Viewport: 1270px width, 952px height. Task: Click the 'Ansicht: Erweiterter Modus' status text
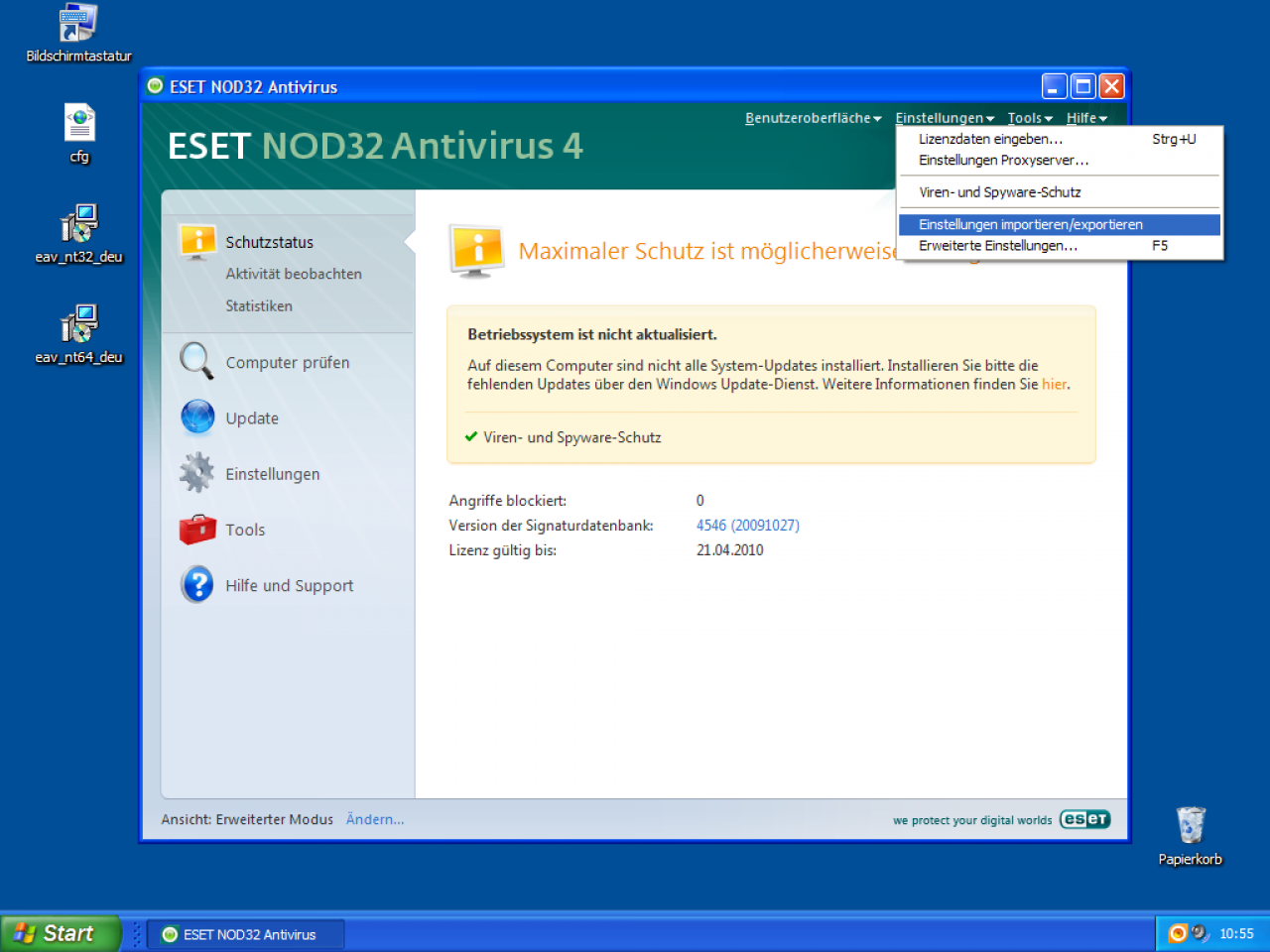click(x=247, y=819)
